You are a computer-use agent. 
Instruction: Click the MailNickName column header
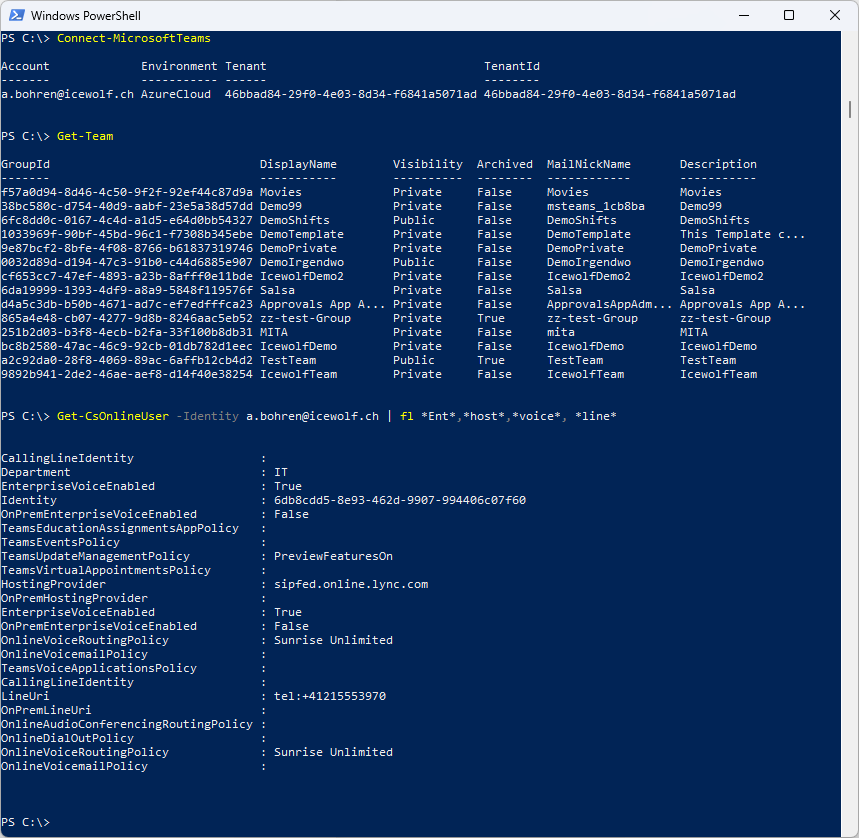[x=588, y=164]
